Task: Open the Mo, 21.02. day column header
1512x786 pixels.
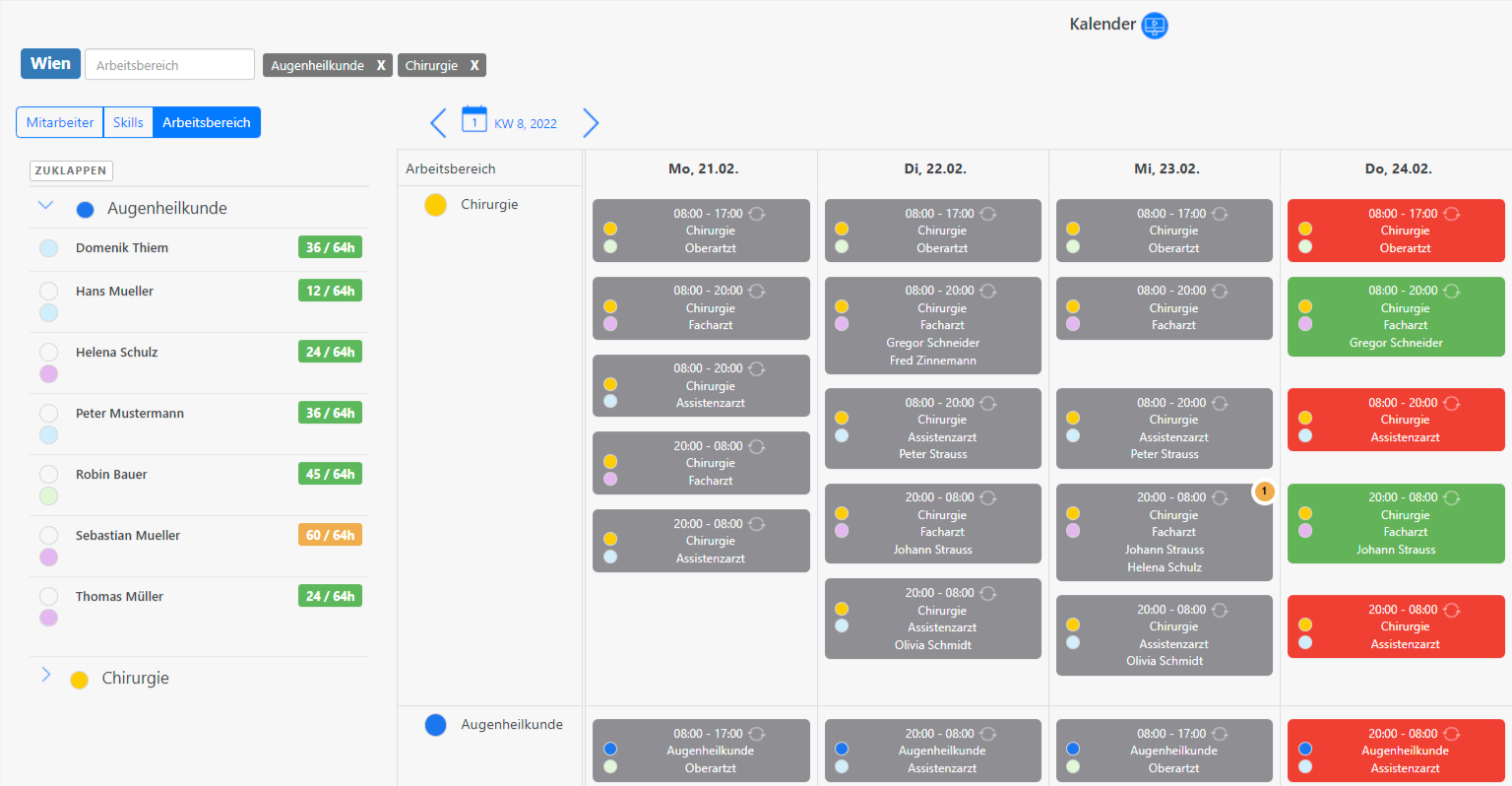Action: 703,168
